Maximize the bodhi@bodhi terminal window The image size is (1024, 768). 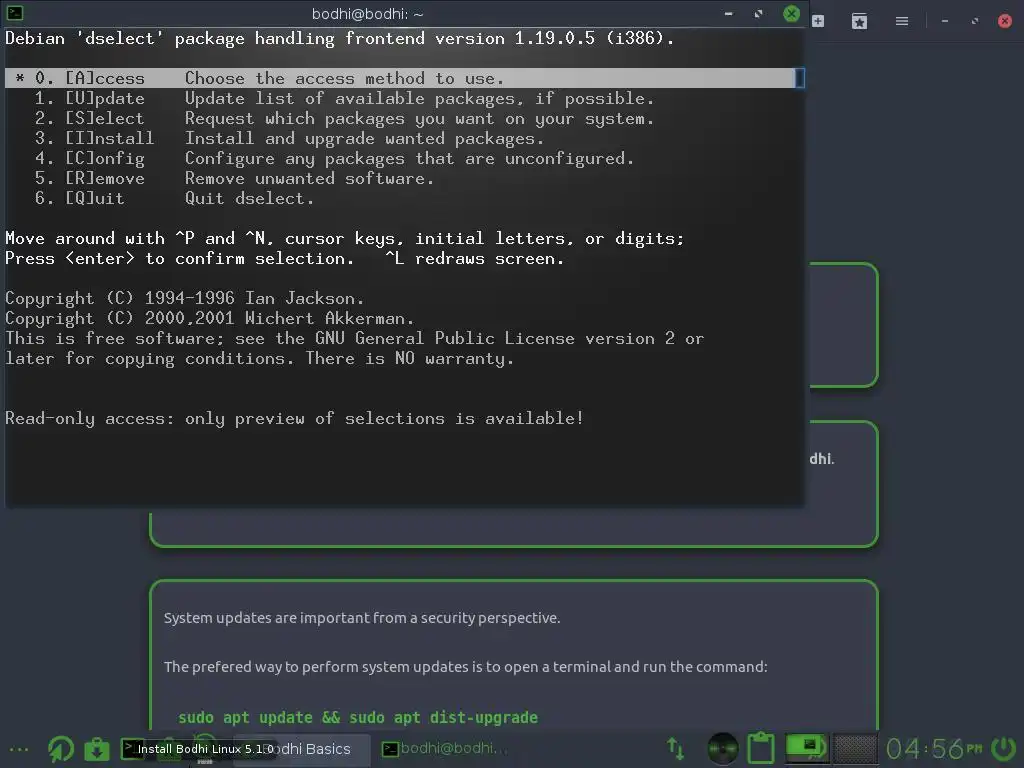coord(759,14)
